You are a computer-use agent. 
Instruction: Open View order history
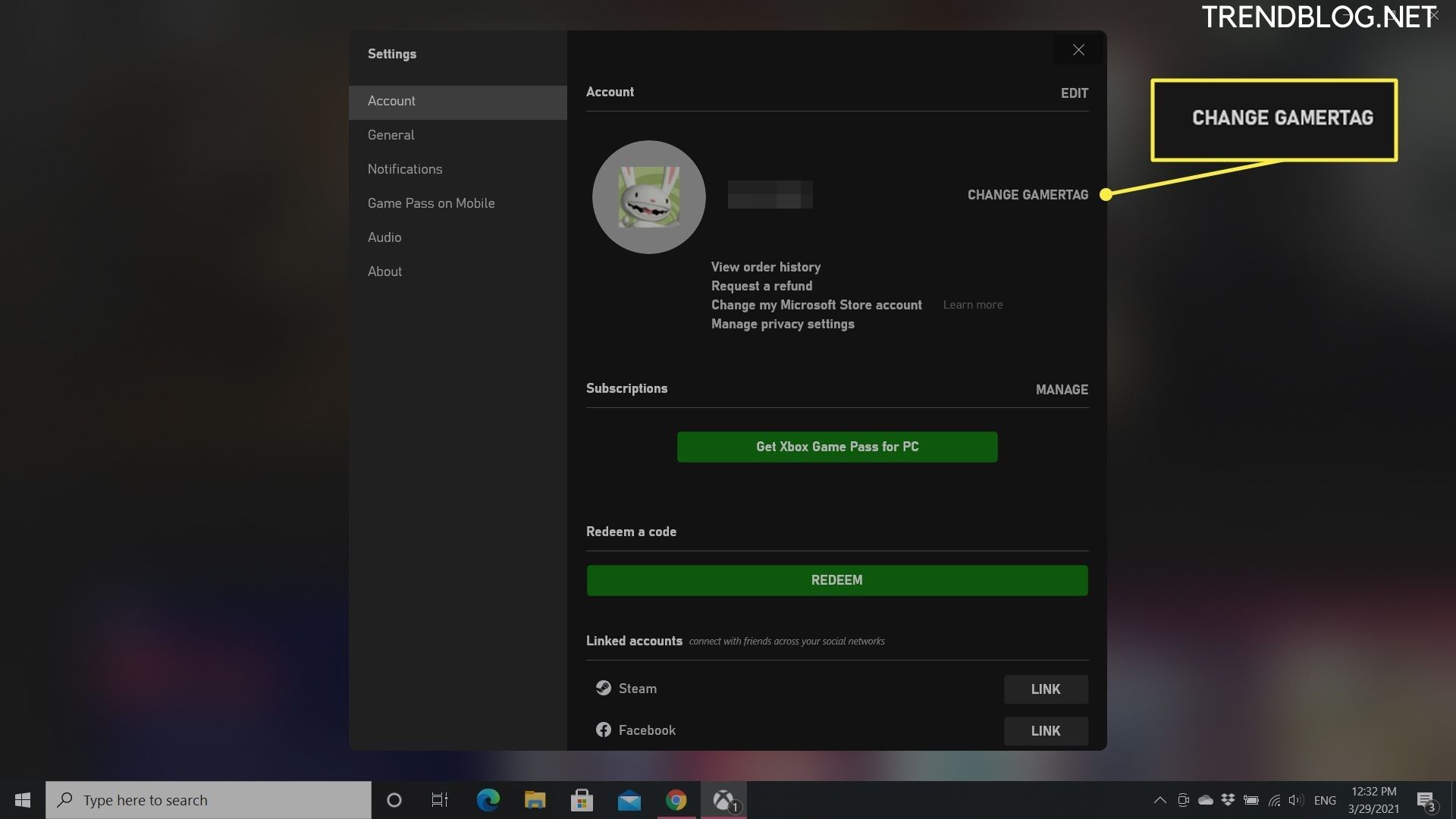pyautogui.click(x=766, y=267)
